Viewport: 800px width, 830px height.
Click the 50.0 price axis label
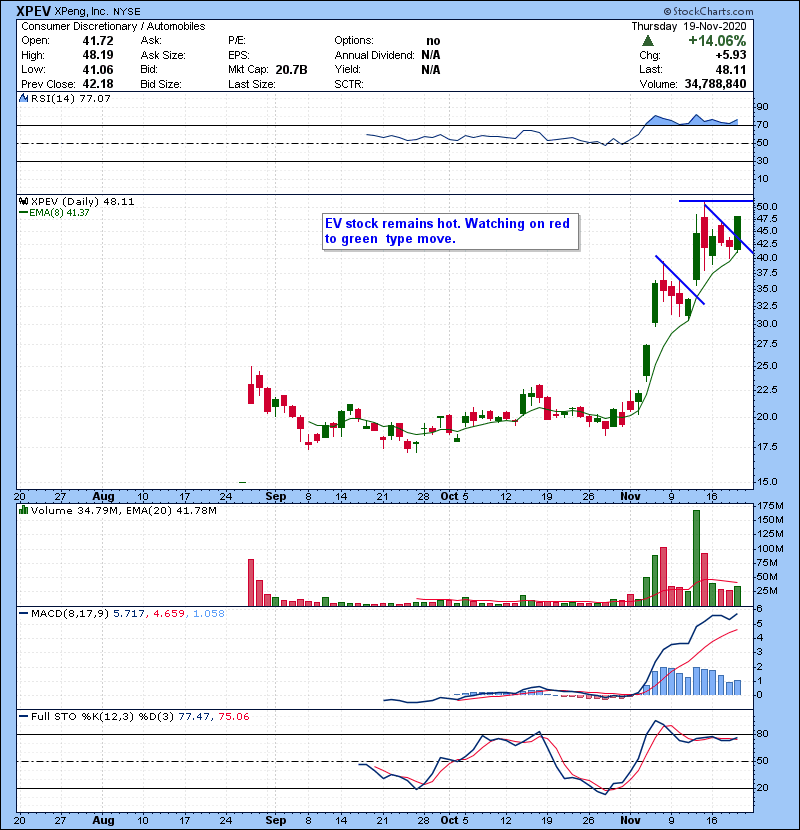(766, 206)
